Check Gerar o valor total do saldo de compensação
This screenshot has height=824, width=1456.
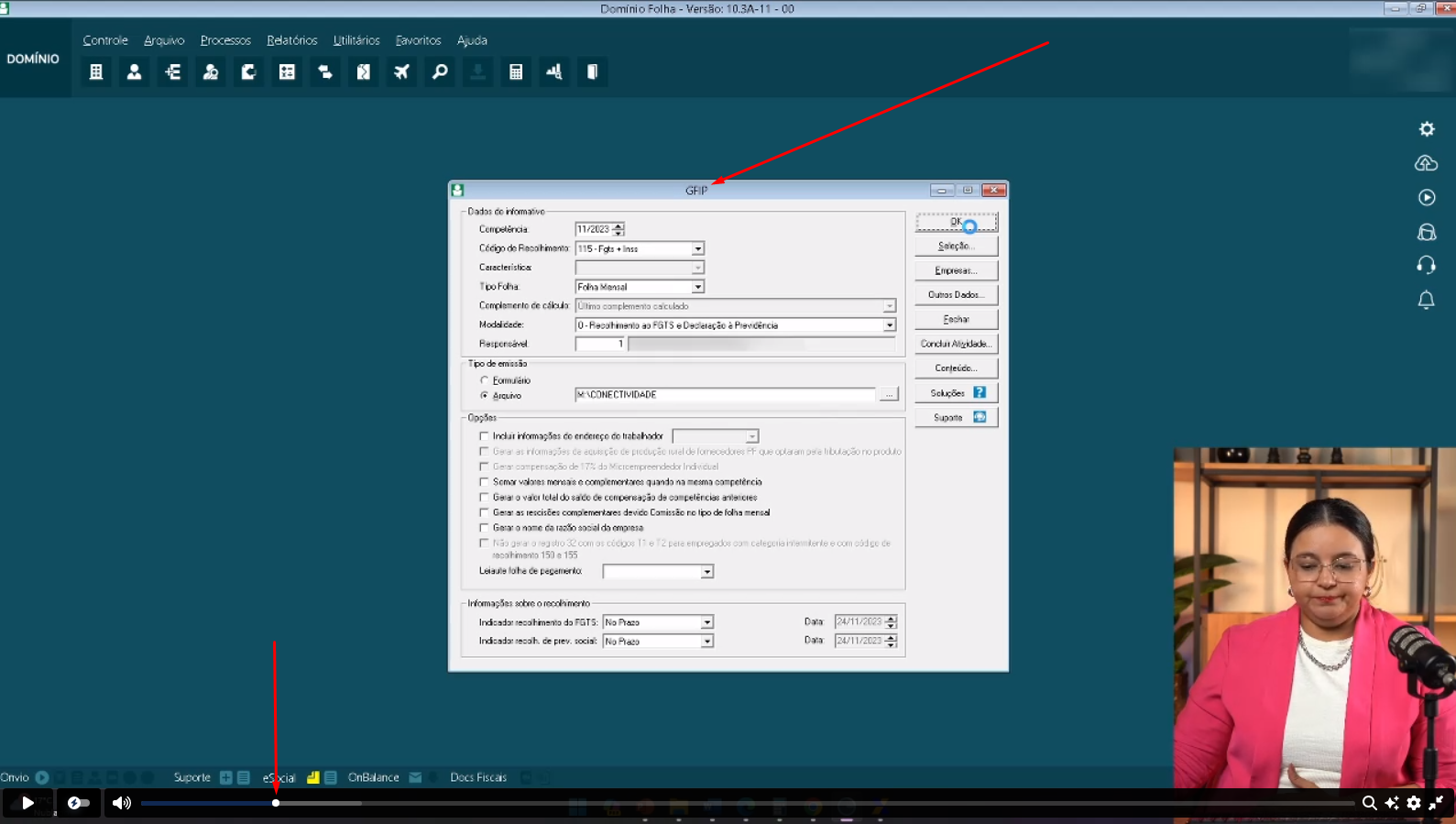click(x=484, y=498)
